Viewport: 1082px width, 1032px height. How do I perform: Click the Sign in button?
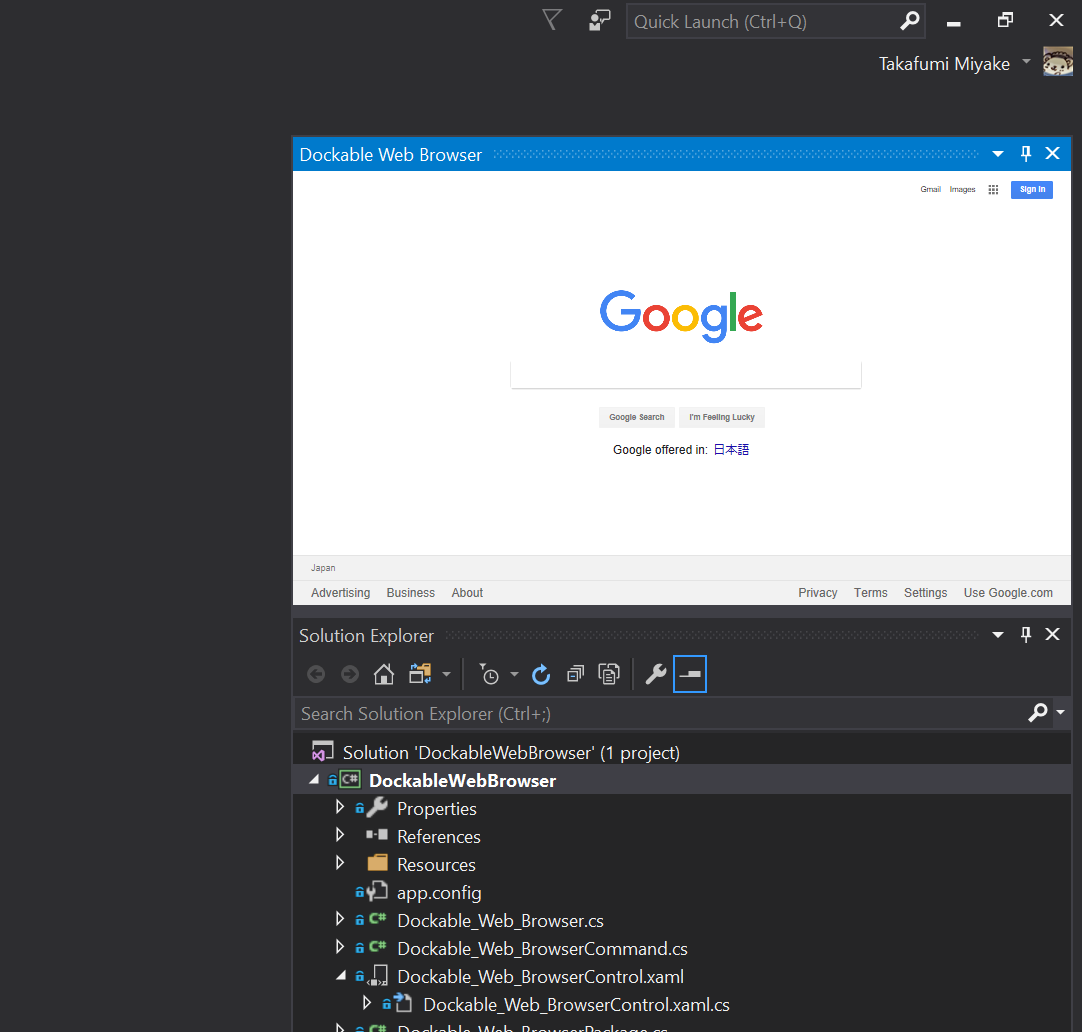[x=1032, y=190]
